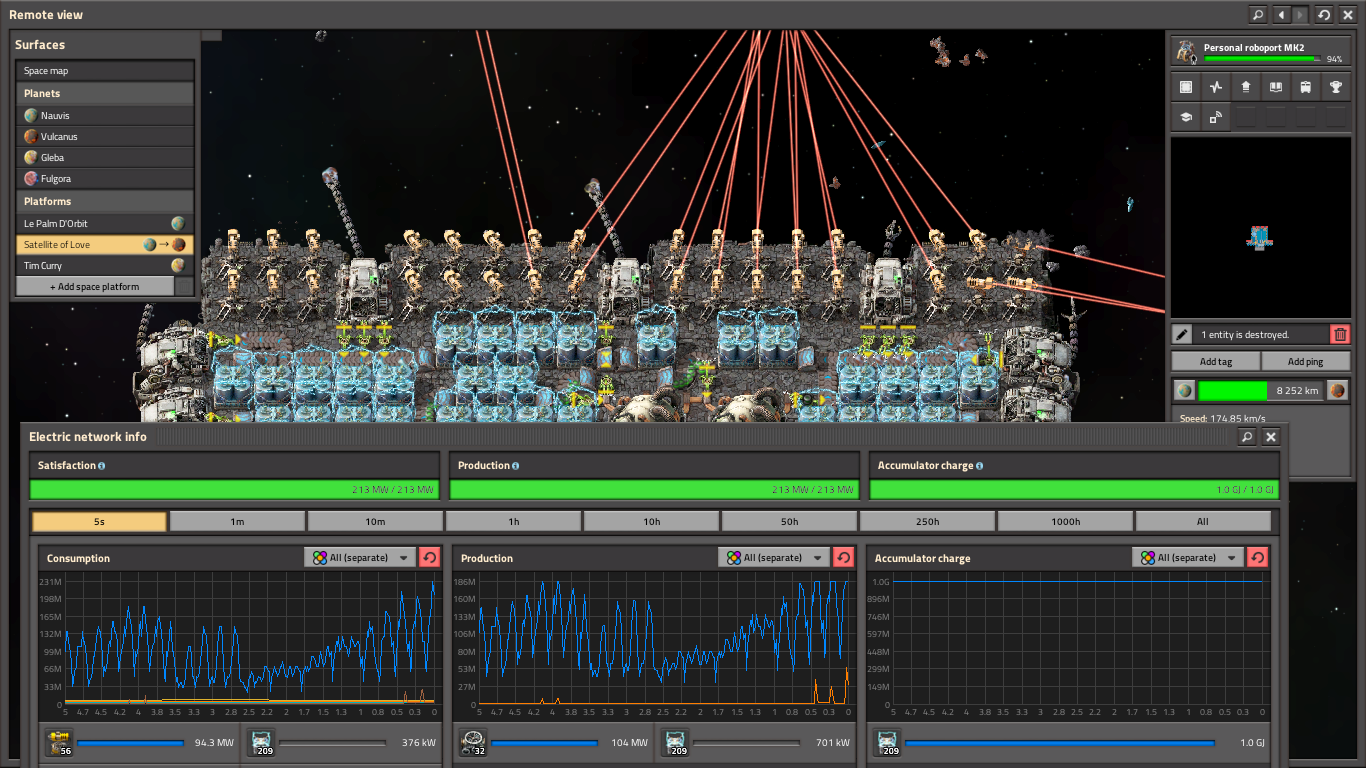The height and width of the screenshot is (768, 1366).
Task: Click the info icon next to Production
Action: (516, 466)
